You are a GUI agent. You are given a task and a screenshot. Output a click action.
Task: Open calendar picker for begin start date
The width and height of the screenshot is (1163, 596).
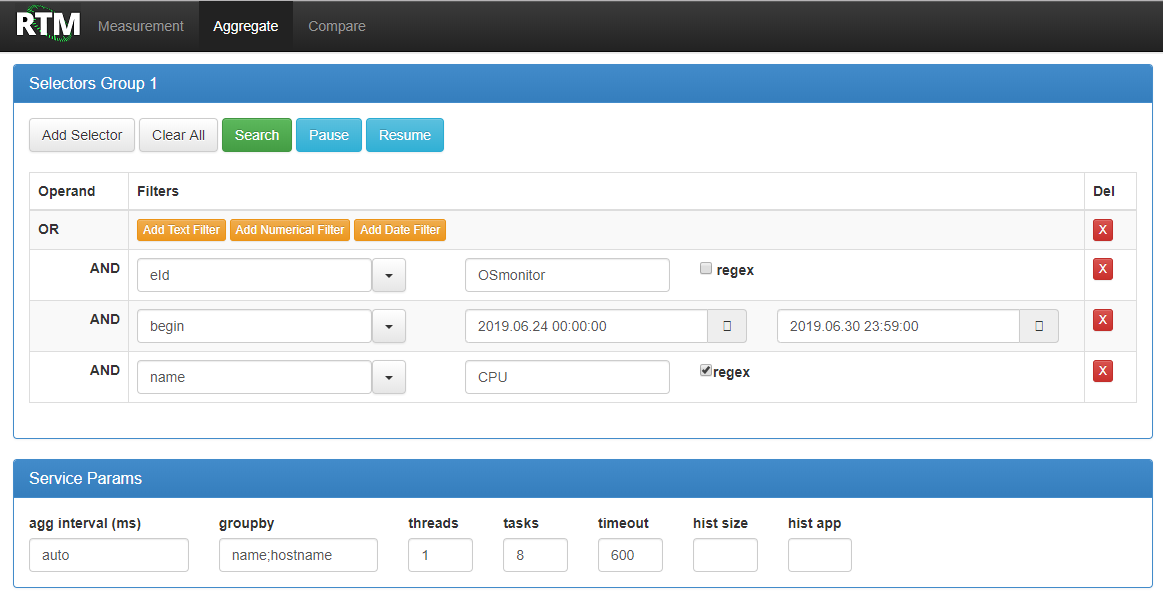click(727, 326)
